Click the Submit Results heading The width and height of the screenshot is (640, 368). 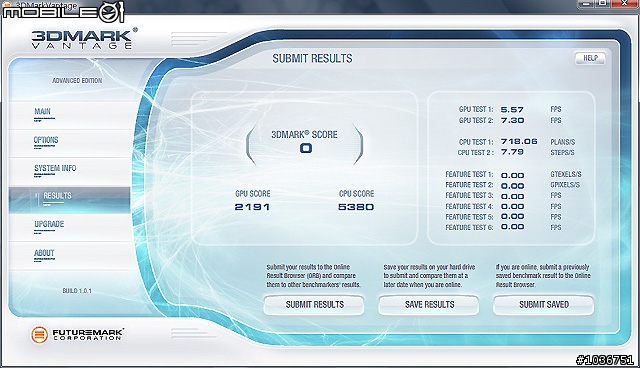click(312, 59)
